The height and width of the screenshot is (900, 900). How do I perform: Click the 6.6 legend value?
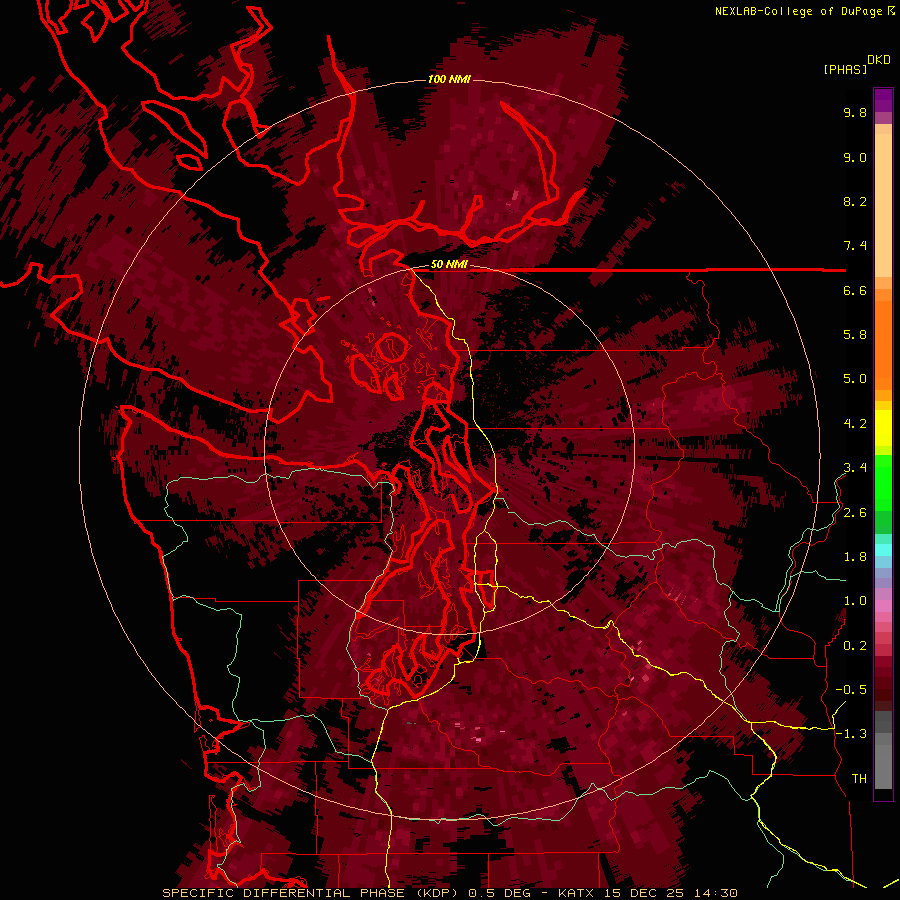coord(855,290)
